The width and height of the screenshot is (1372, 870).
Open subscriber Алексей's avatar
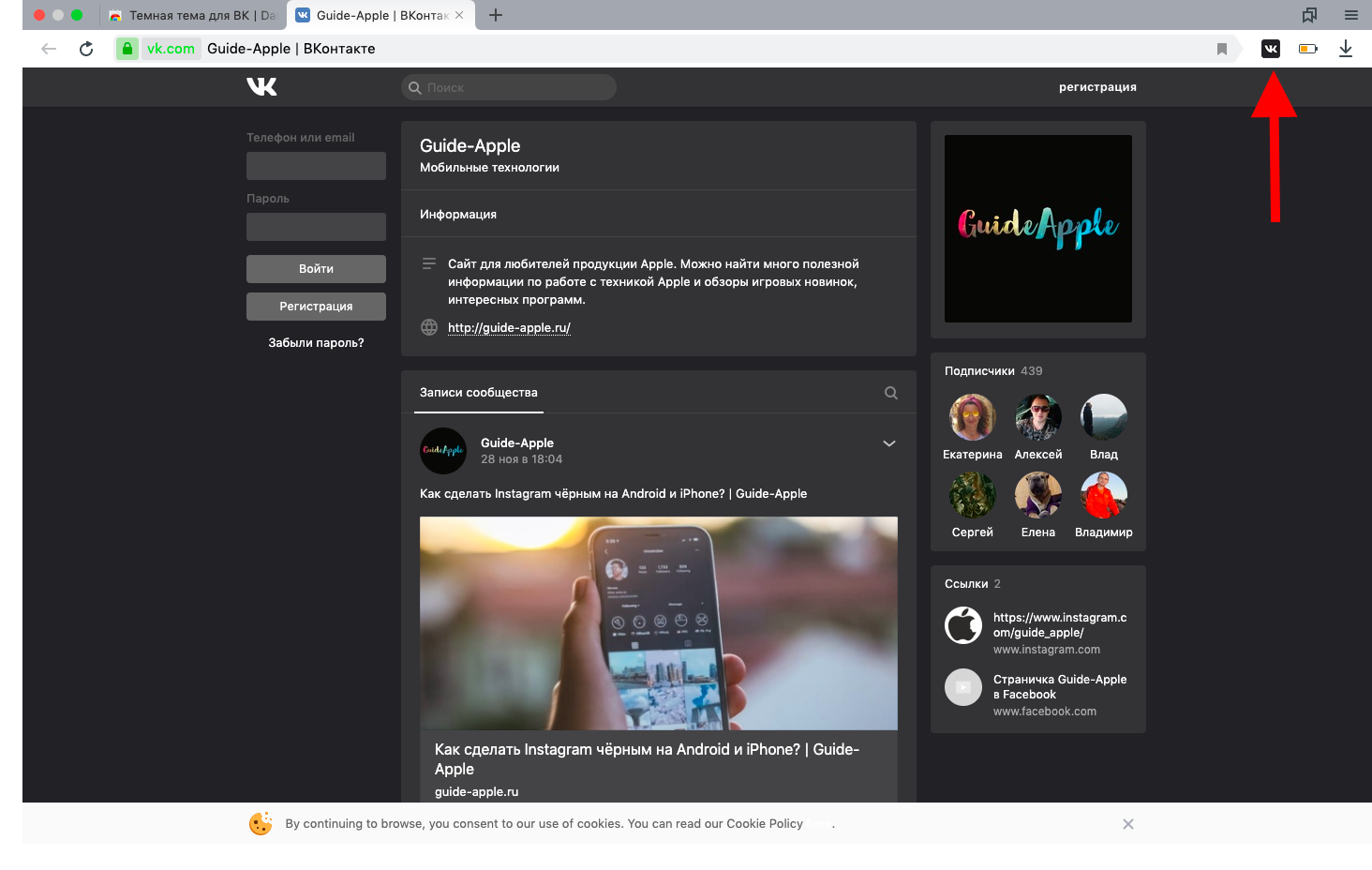1038,417
